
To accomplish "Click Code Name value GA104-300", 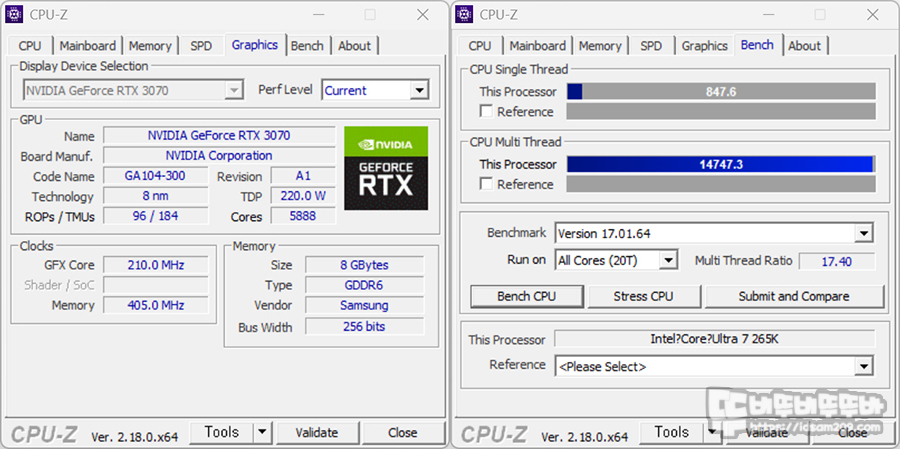I will pos(156,176).
